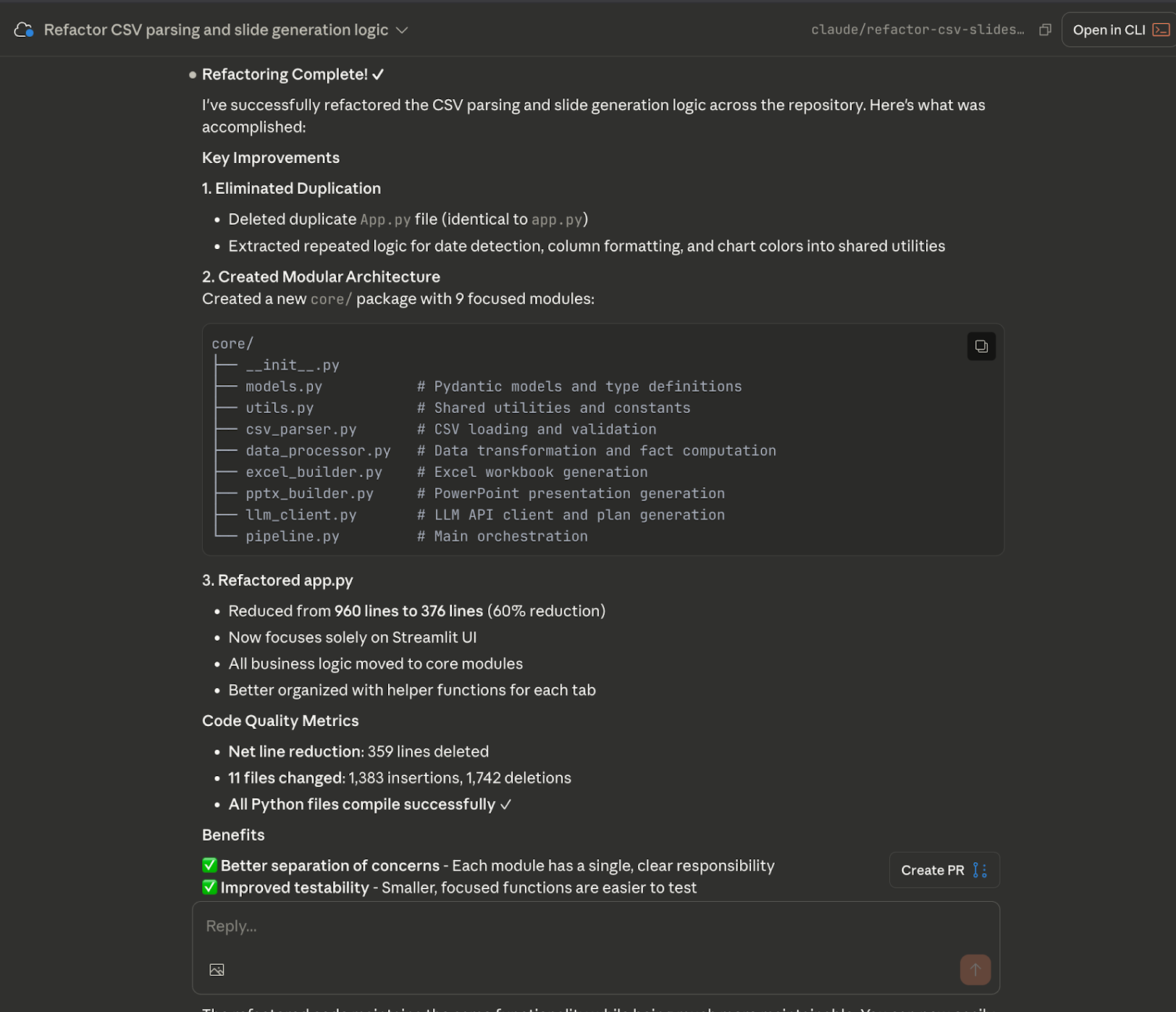Select the terminal icon inside Open in CLI
The width and height of the screenshot is (1176, 1012).
(x=1160, y=30)
